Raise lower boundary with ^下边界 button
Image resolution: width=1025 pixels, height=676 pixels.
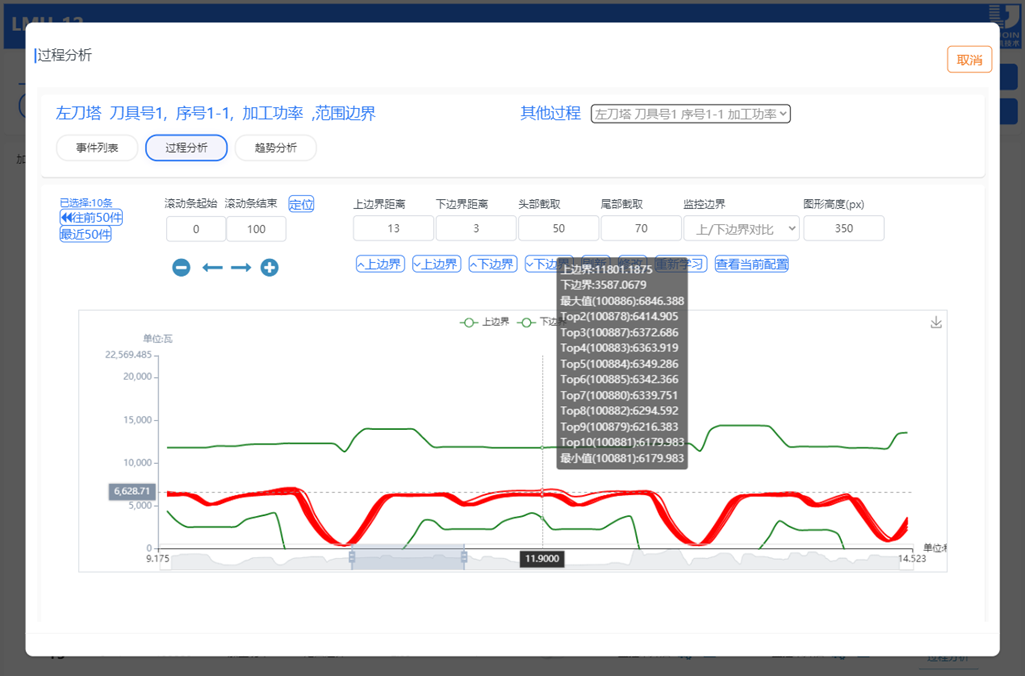[x=494, y=264]
